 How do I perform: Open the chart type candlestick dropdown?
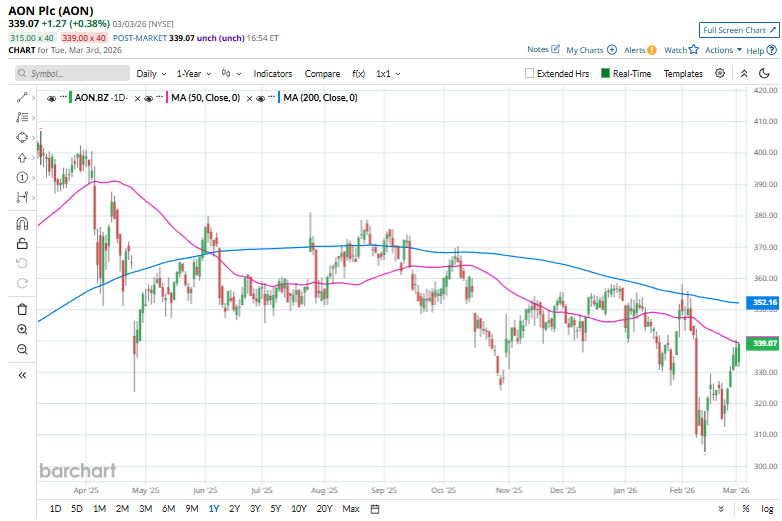click(x=231, y=73)
